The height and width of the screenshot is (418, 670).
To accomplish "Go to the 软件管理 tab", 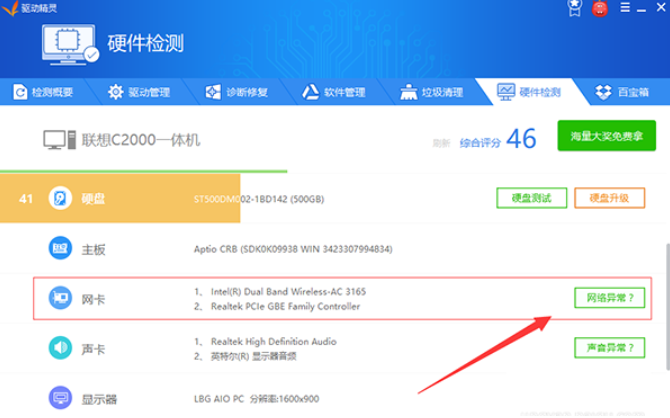I will [335, 92].
